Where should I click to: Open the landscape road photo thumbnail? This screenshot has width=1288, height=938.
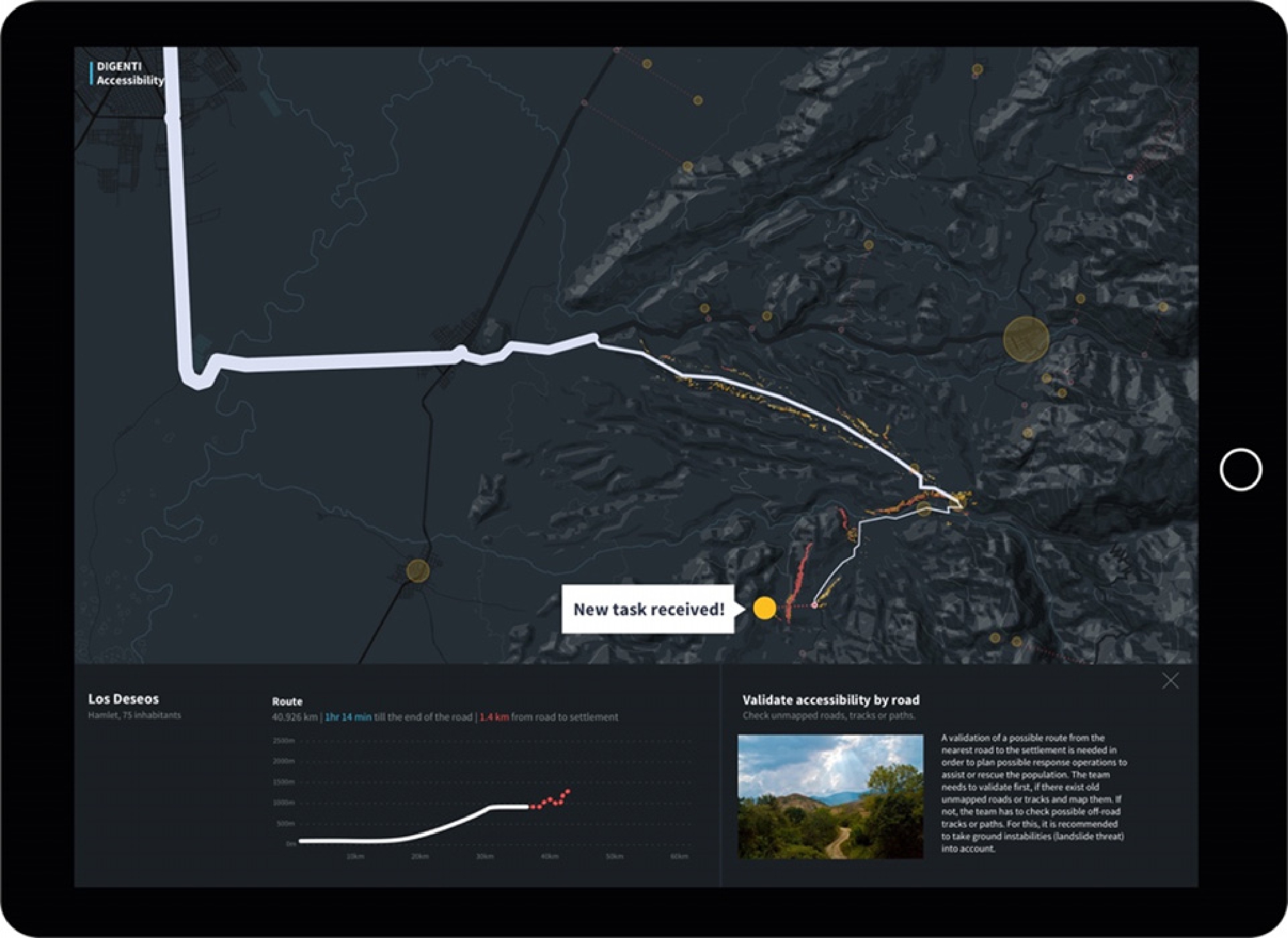tap(830, 796)
